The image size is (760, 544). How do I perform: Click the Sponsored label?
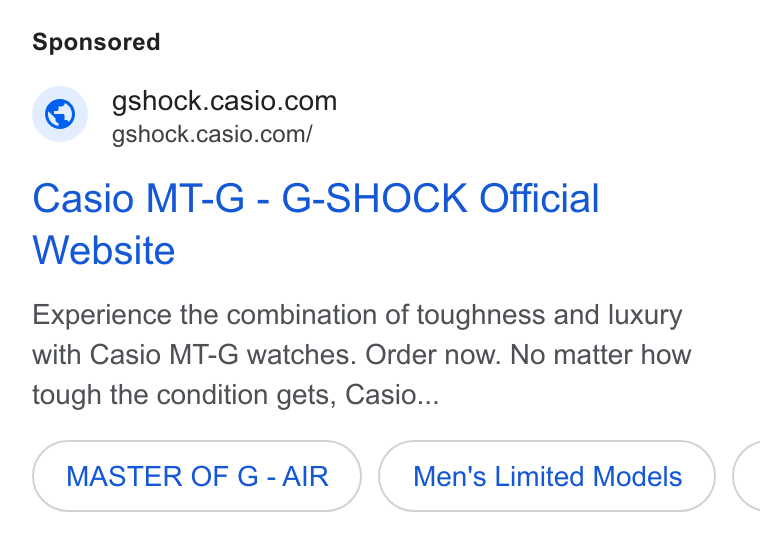click(x=96, y=42)
